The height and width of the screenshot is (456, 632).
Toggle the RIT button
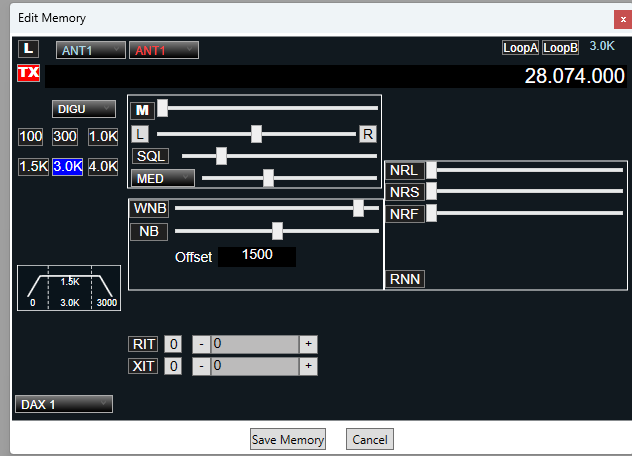[x=143, y=344]
